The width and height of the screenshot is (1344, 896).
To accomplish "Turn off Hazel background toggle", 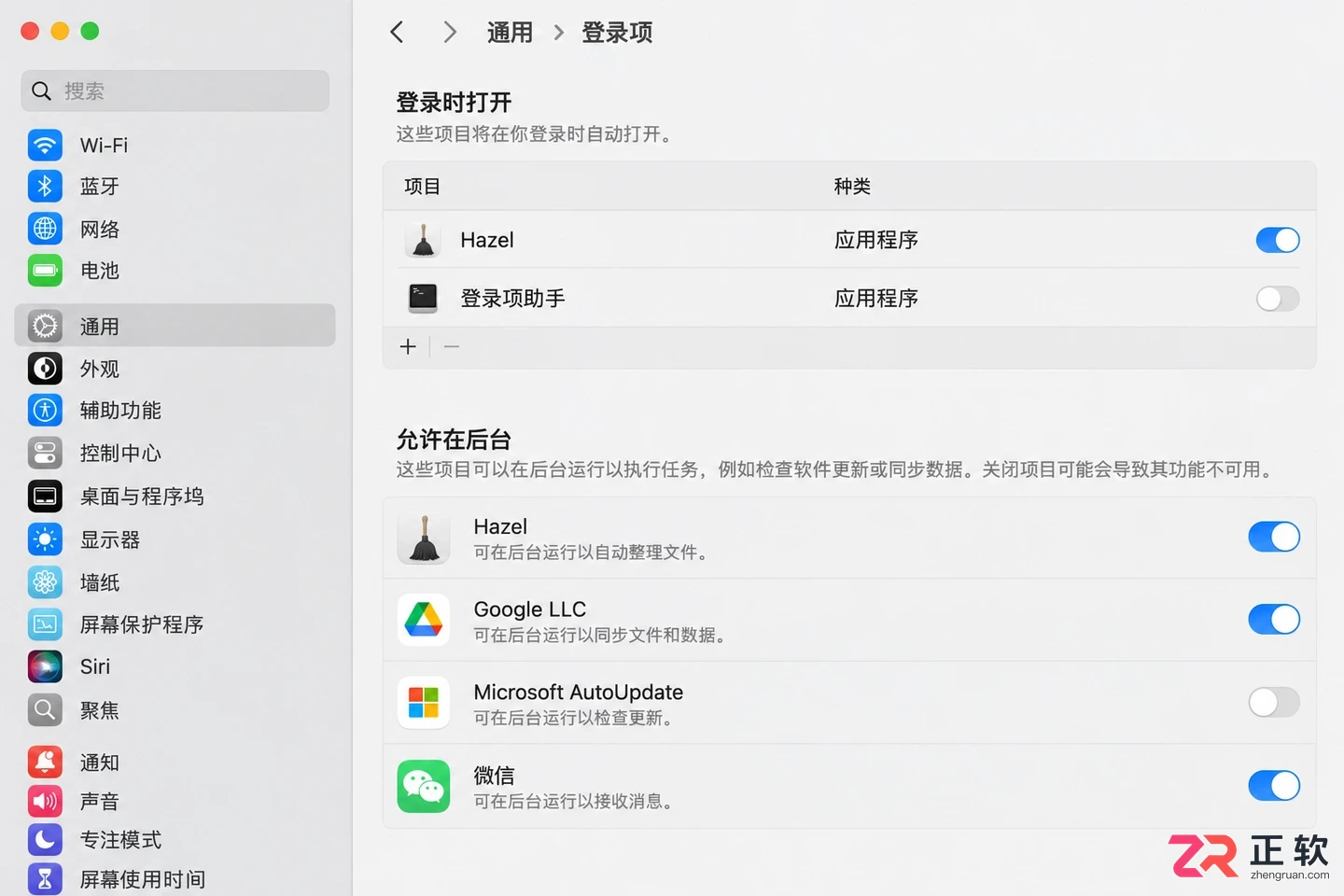I will (x=1274, y=537).
